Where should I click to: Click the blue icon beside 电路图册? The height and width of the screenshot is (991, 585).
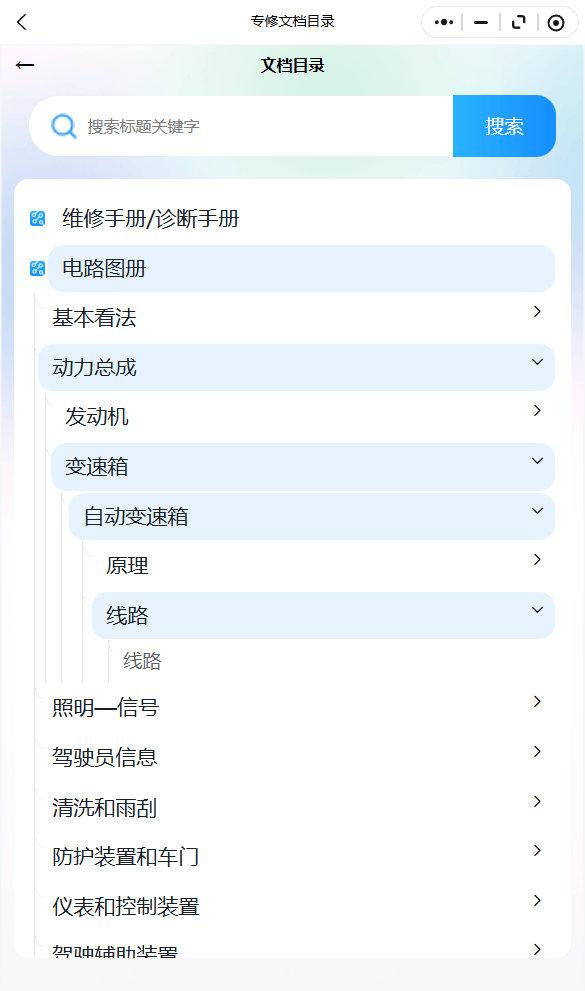pos(37,269)
